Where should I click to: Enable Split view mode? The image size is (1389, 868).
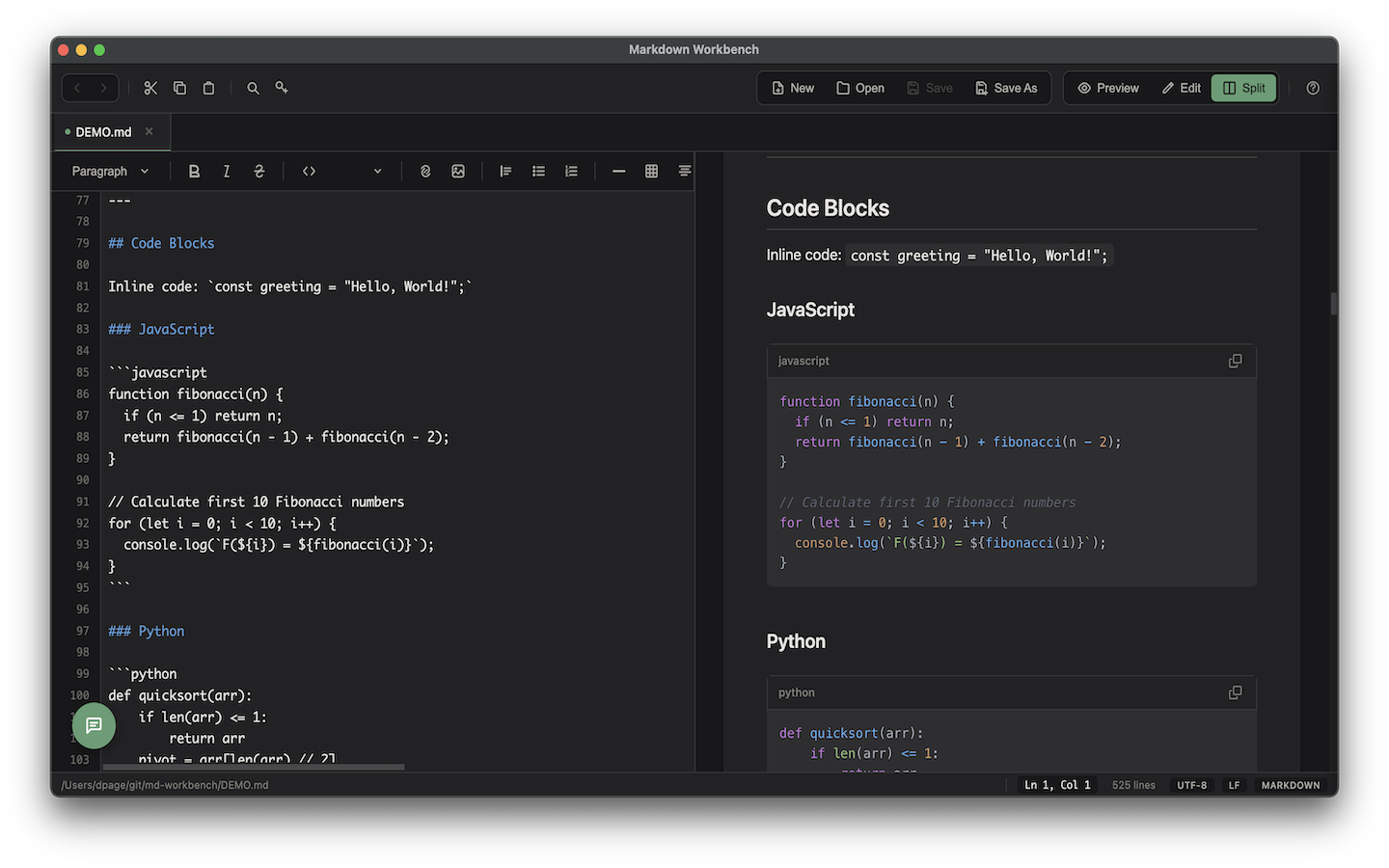pyautogui.click(x=1243, y=88)
